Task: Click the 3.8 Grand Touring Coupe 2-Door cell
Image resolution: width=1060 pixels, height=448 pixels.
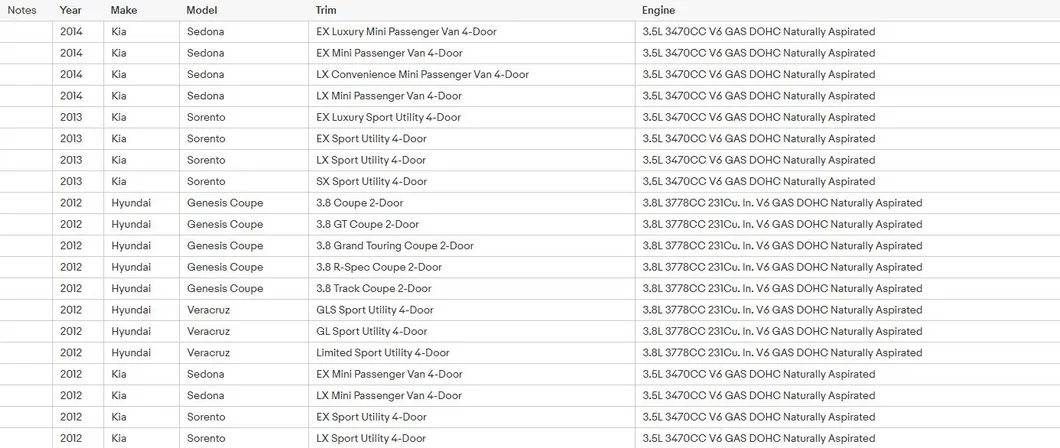Action: click(394, 246)
